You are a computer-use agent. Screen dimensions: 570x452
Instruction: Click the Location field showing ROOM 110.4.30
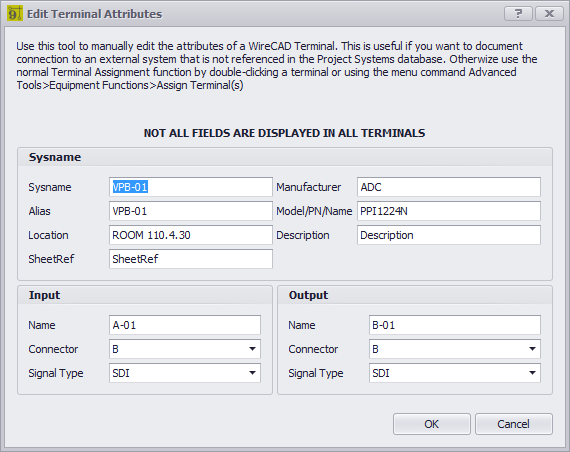click(190, 235)
